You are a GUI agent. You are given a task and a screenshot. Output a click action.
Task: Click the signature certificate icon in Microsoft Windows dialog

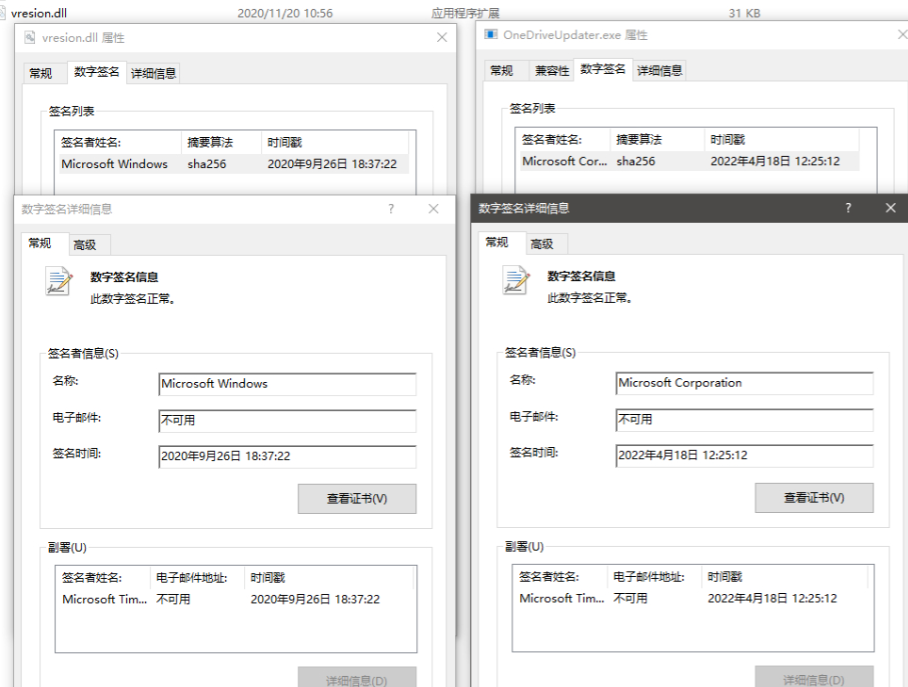59,281
